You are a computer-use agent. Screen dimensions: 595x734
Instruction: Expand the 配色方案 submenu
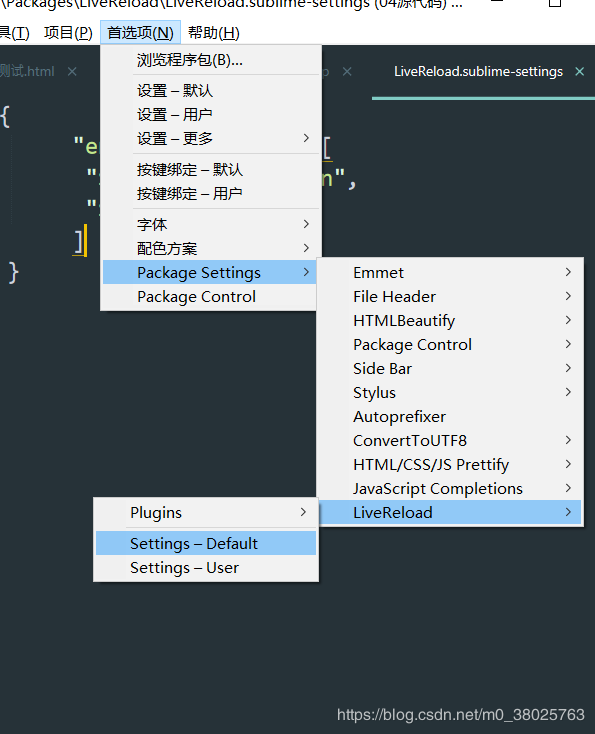(x=211, y=248)
